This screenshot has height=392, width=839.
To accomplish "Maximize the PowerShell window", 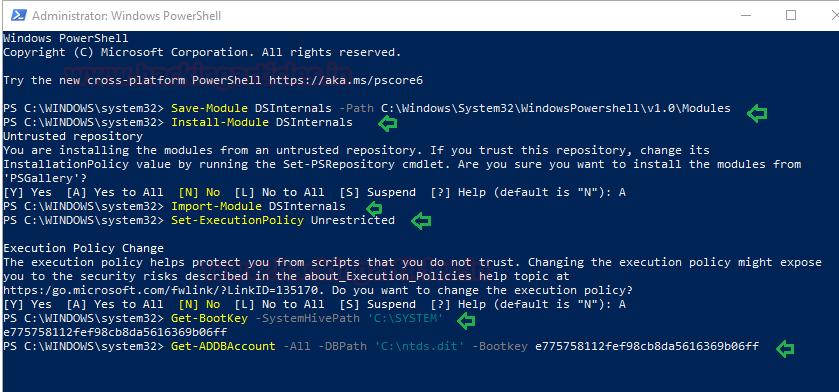I will coord(791,16).
